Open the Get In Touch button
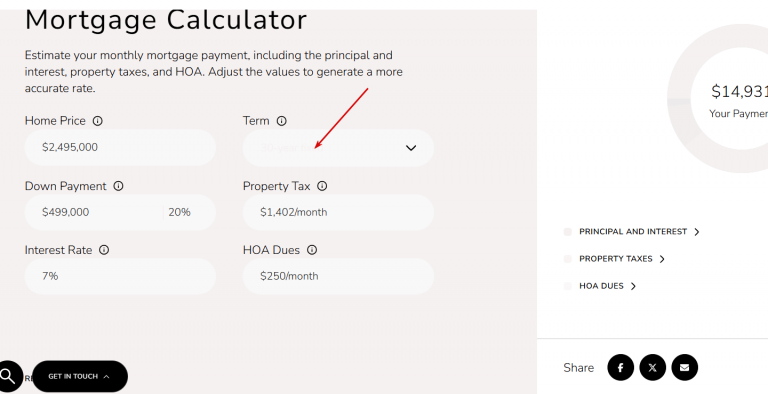 (x=80, y=376)
